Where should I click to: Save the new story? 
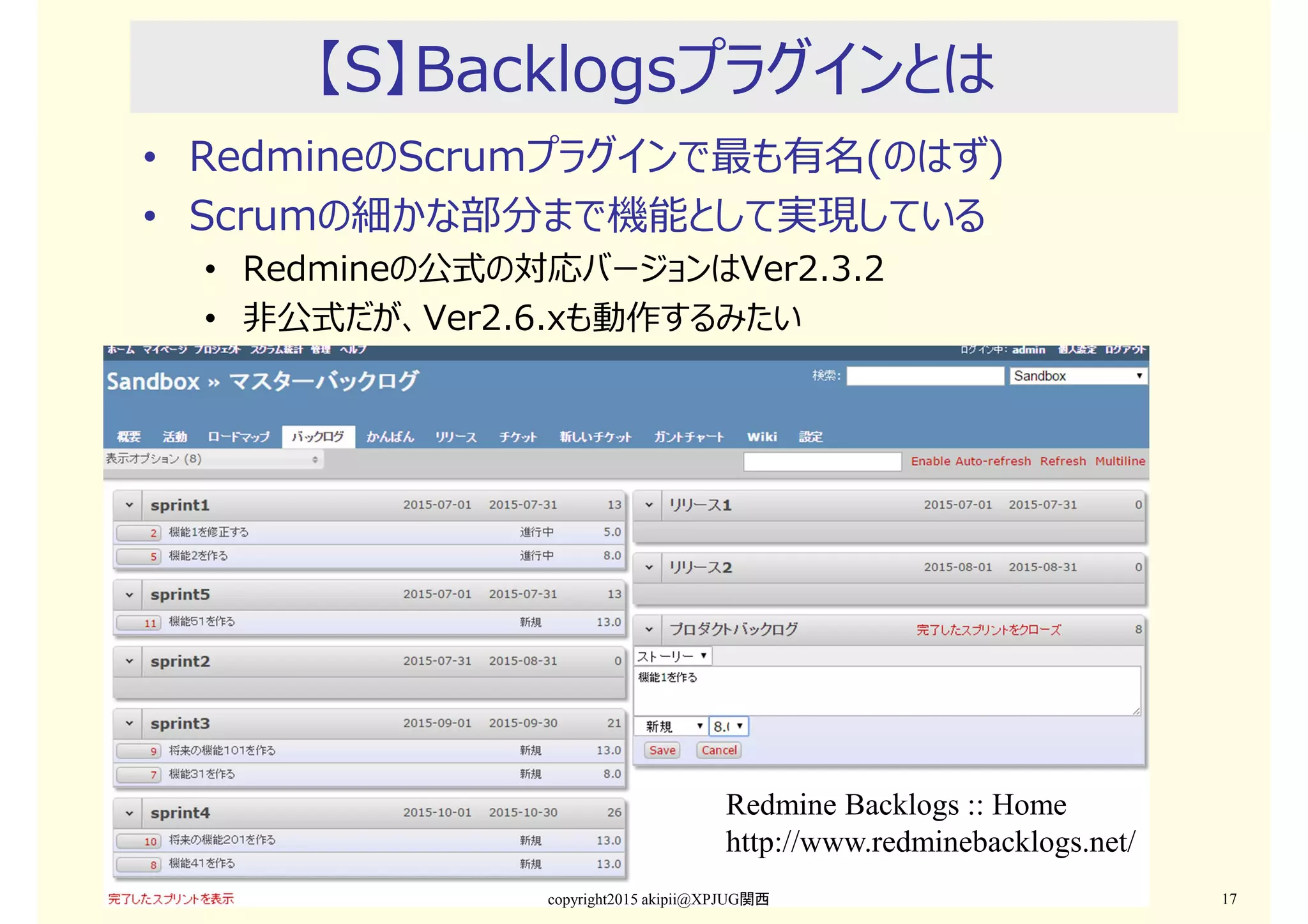point(662,750)
